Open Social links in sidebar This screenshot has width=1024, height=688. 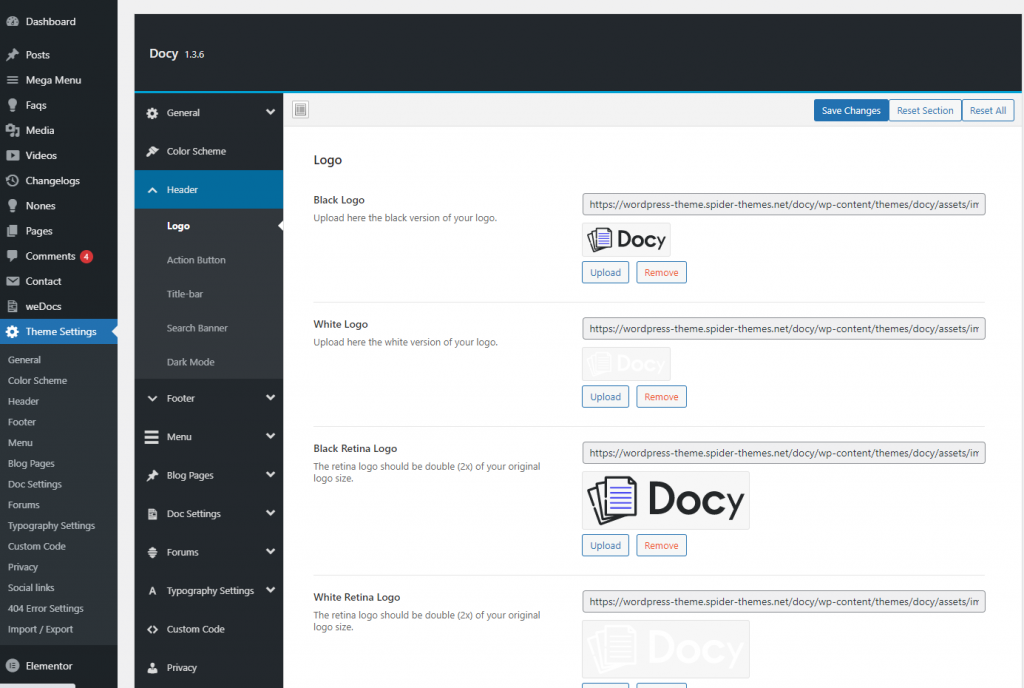pos(31,587)
